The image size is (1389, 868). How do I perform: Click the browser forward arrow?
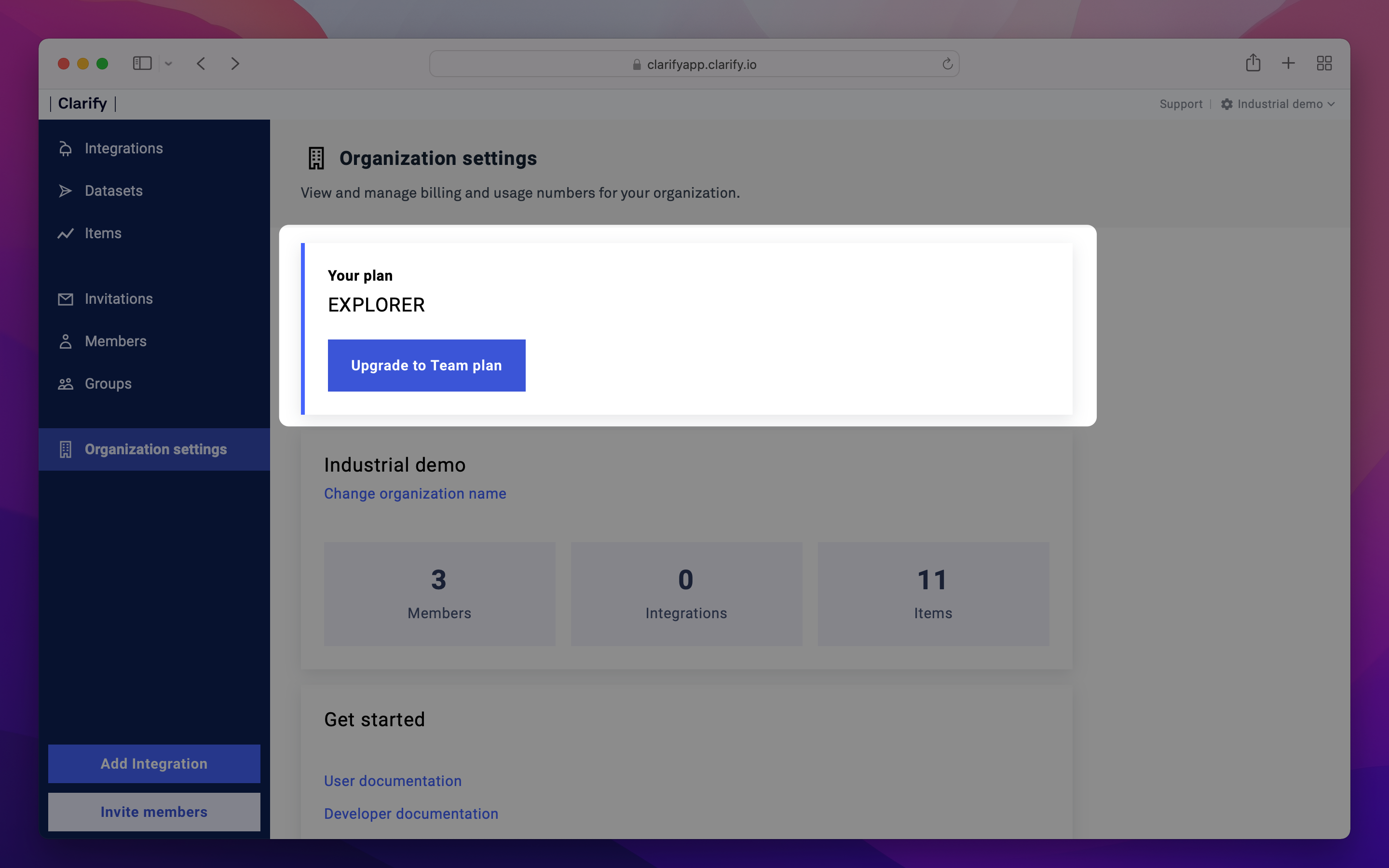point(235,63)
